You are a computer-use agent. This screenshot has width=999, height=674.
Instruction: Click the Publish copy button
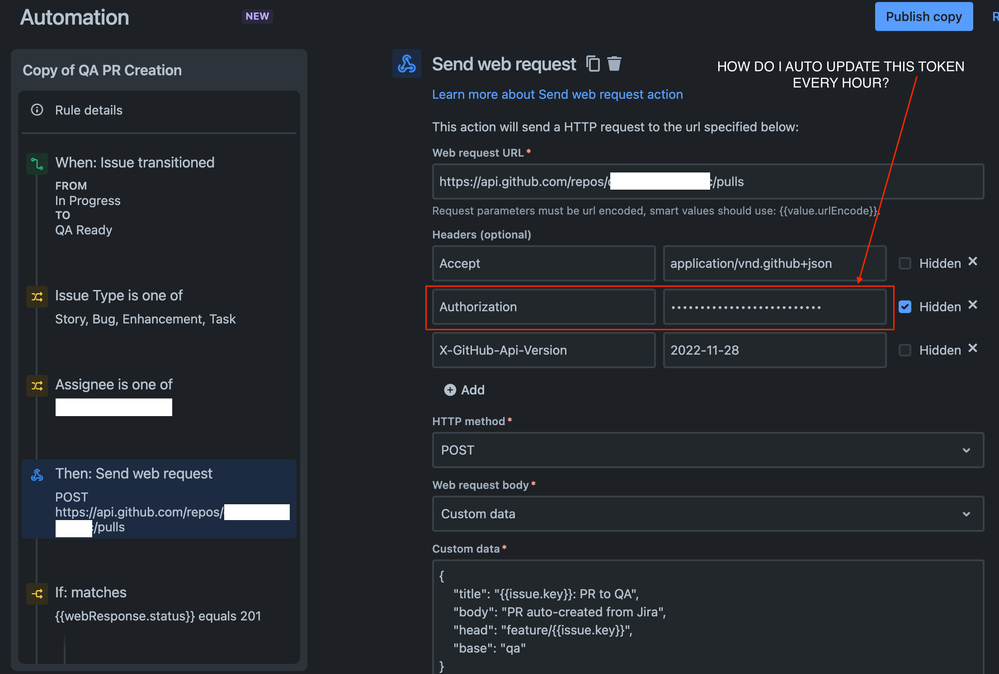[924, 17]
